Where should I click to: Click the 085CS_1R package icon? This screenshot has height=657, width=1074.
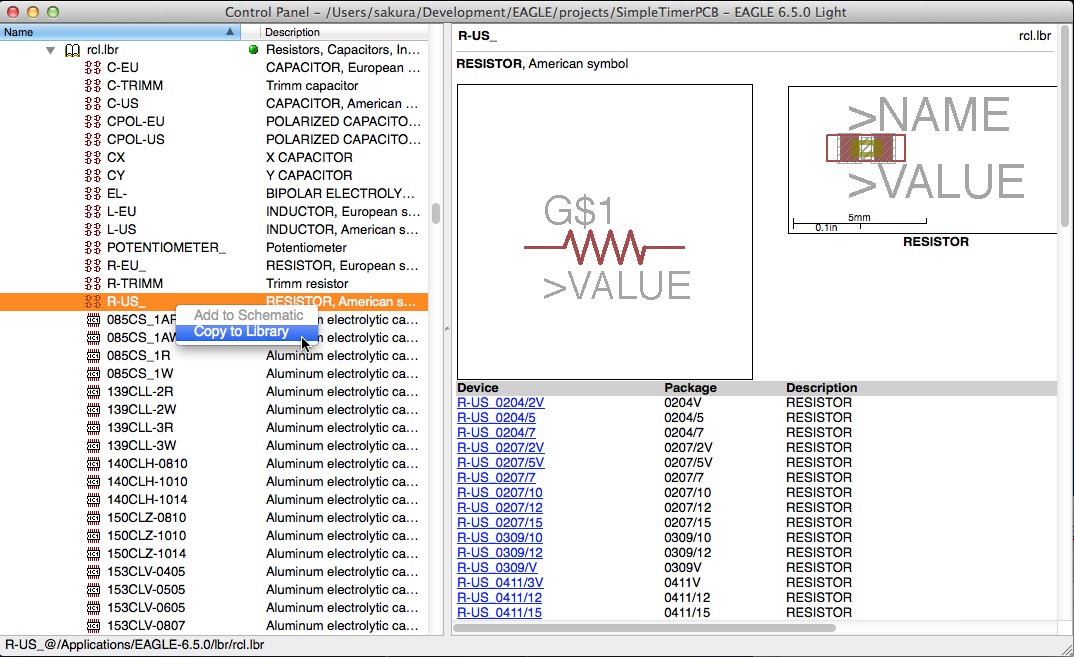click(x=93, y=356)
